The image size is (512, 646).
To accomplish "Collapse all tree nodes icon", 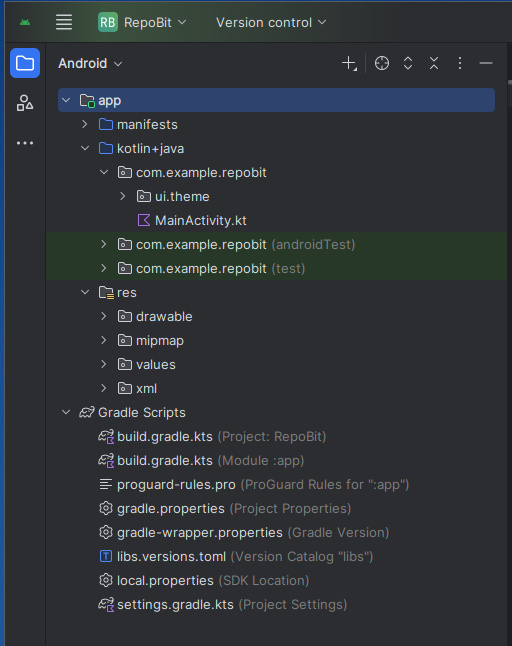I will pyautogui.click(x=434, y=63).
